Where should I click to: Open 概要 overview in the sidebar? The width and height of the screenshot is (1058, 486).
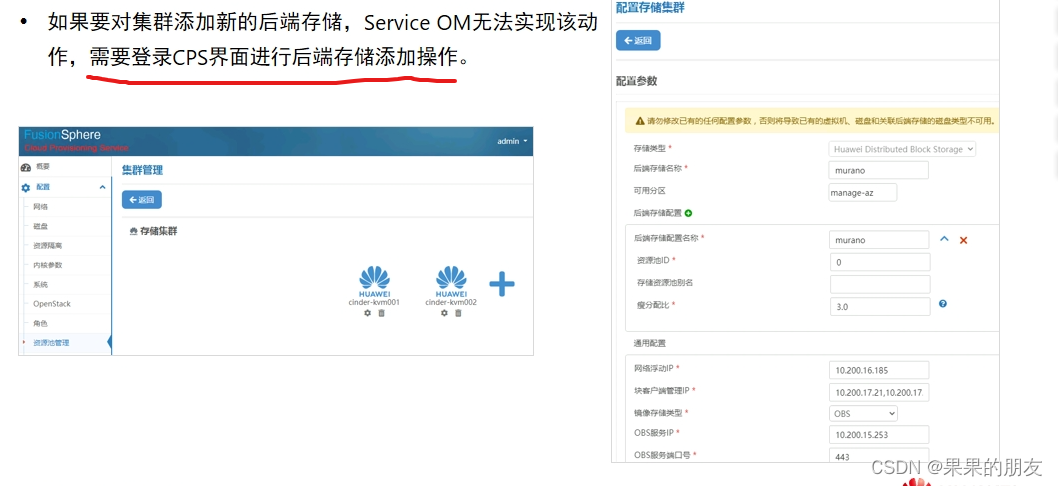[x=43, y=167]
